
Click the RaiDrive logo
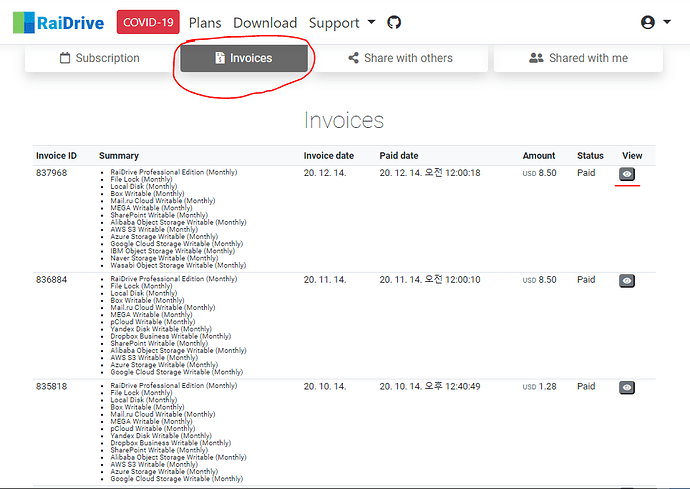pos(65,22)
